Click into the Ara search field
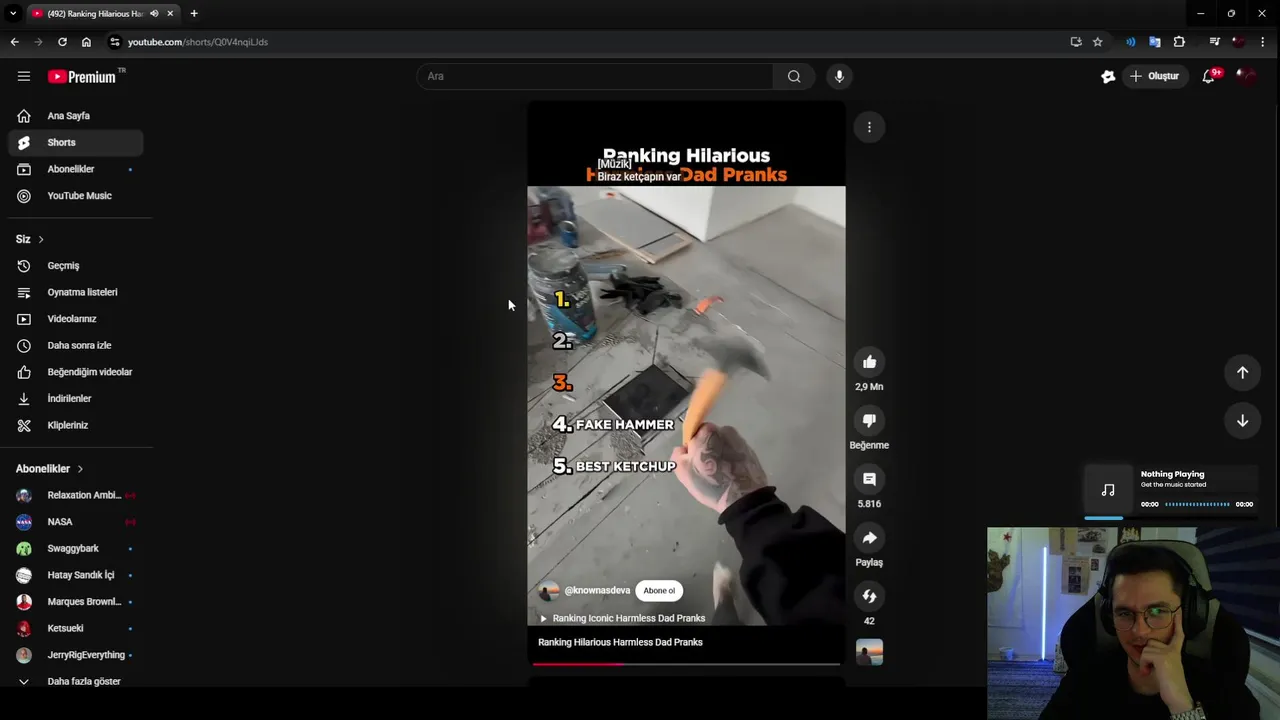Screen dimensions: 1280x720 tap(595, 76)
